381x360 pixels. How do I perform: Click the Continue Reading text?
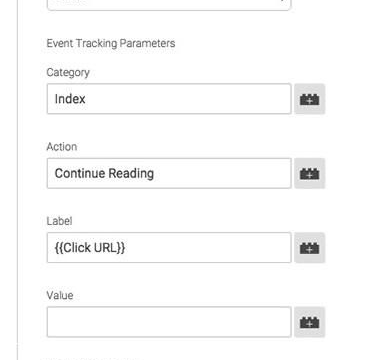pos(104,173)
